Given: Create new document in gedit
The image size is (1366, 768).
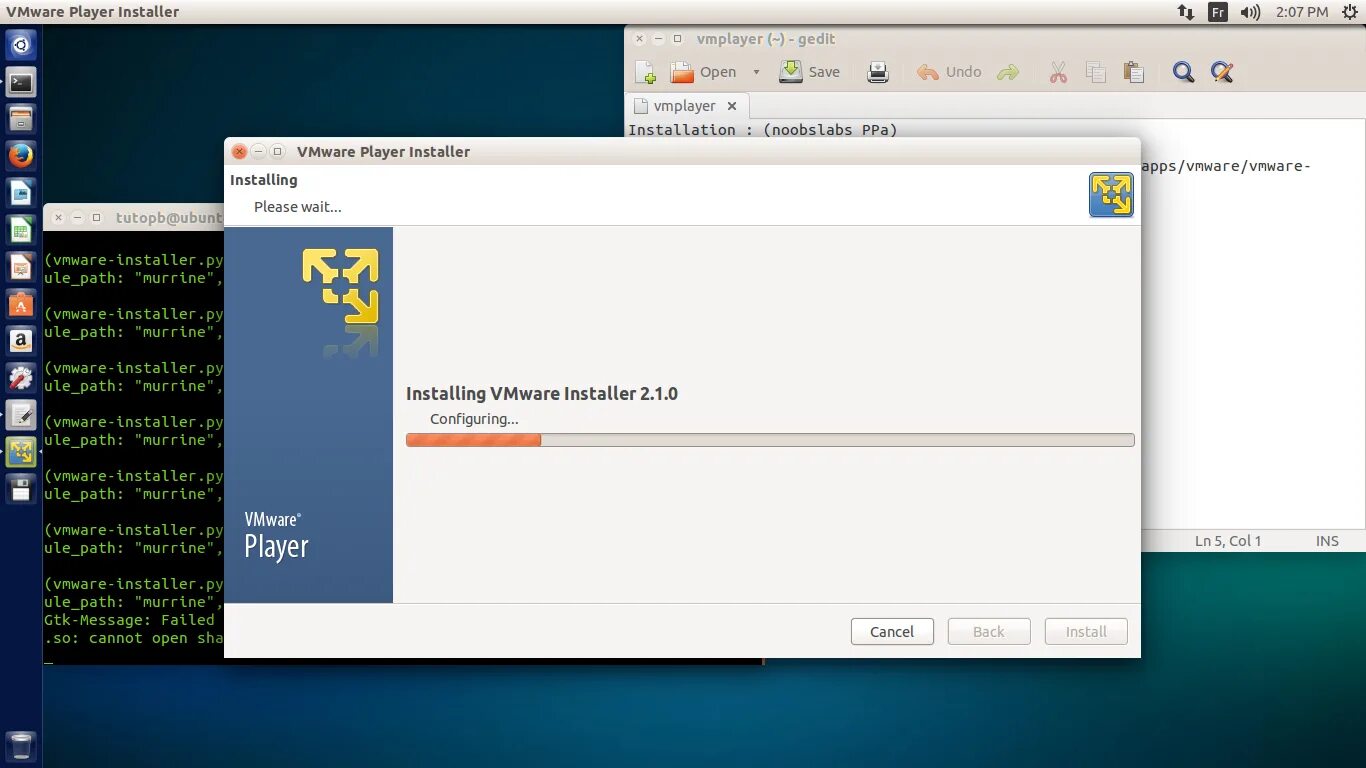Looking at the screenshot, I should [646, 72].
